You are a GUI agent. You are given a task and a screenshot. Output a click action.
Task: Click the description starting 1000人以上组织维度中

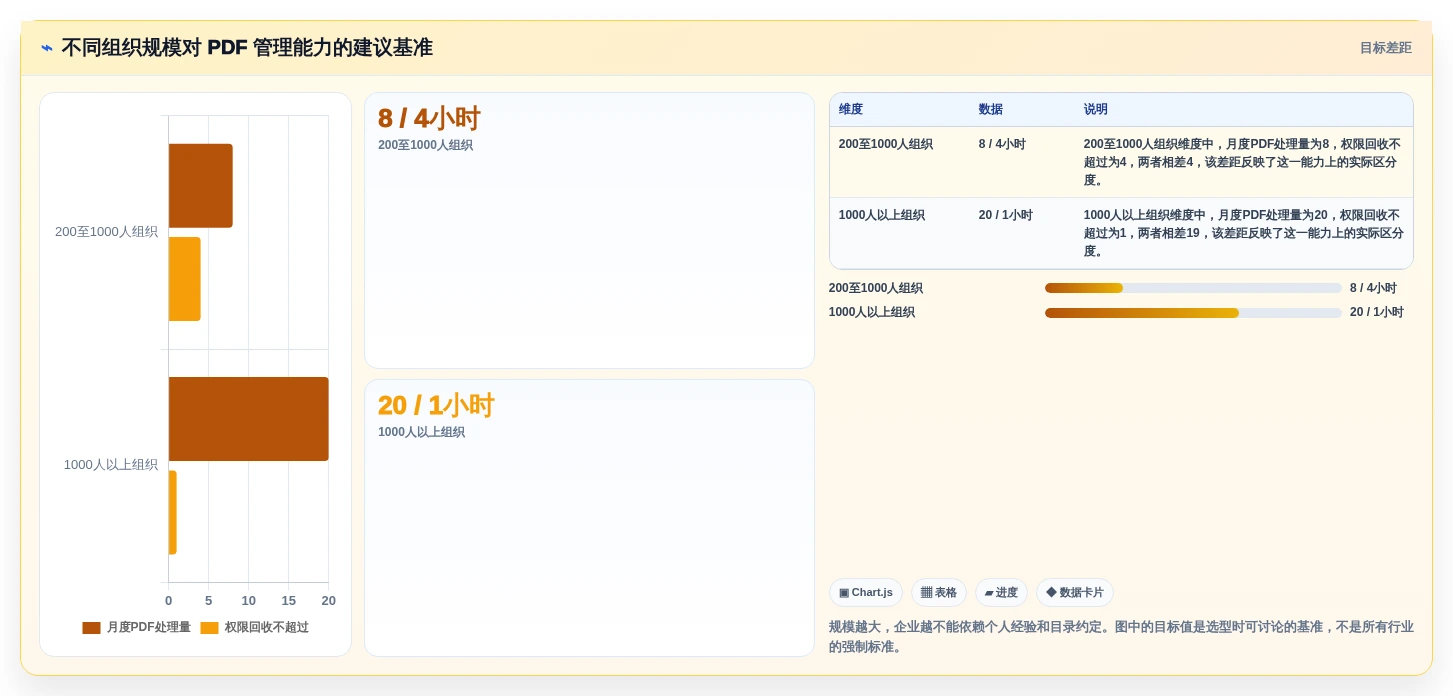coord(1243,233)
